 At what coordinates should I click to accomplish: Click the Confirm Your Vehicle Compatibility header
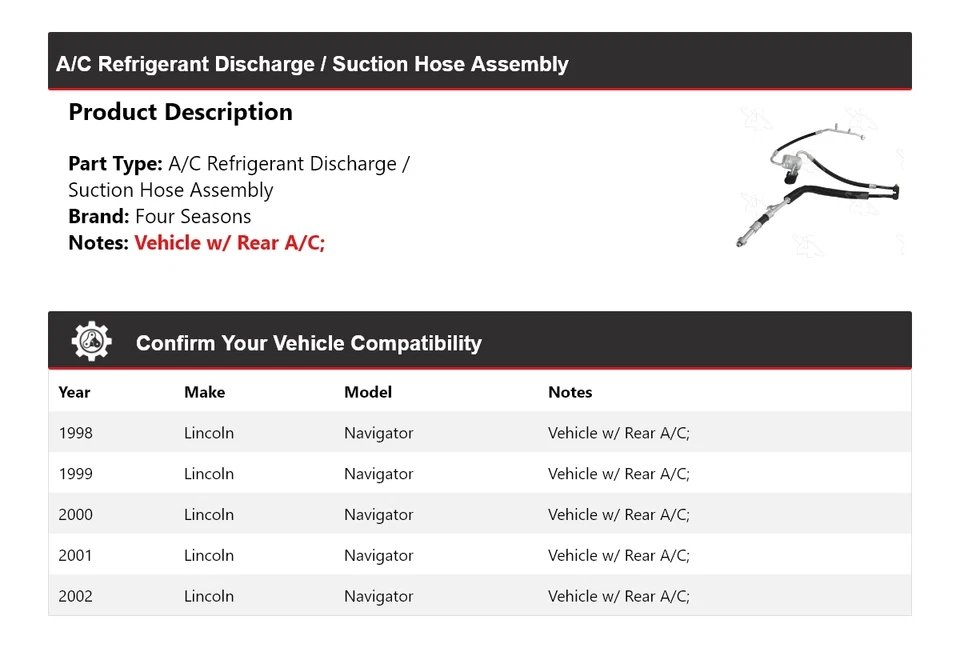coord(308,343)
